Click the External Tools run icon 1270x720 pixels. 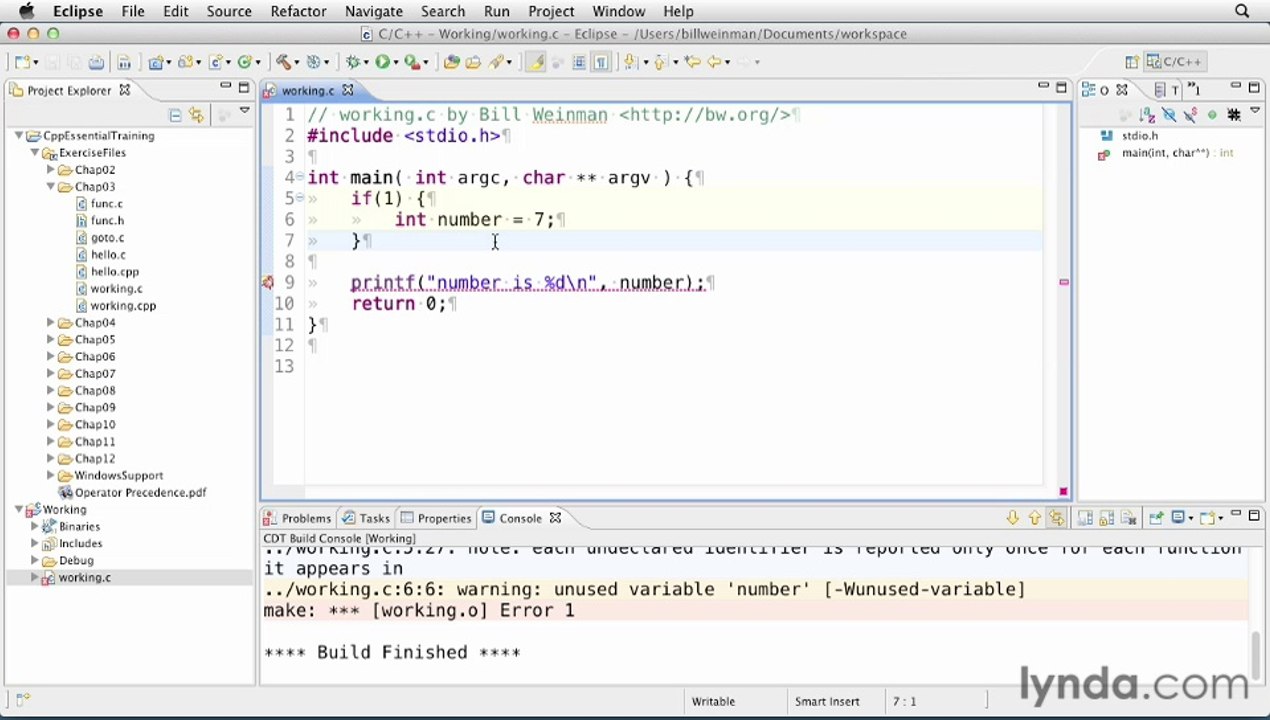411,62
